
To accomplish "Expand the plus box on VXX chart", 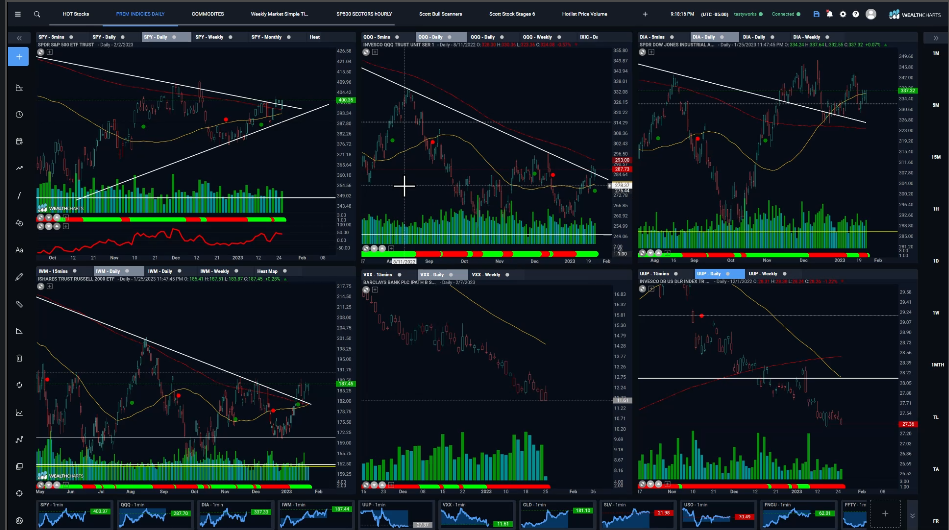I will [375, 290].
